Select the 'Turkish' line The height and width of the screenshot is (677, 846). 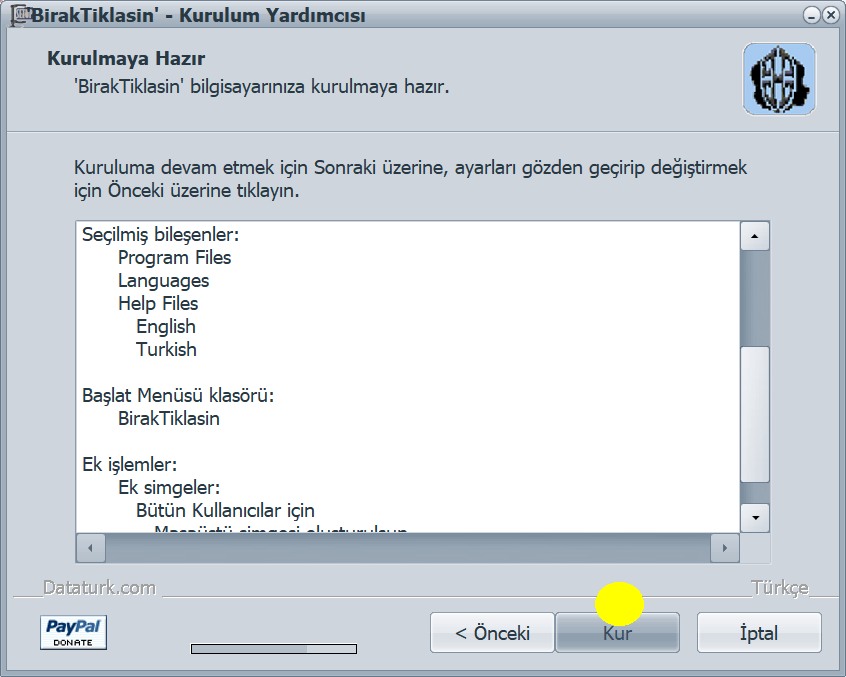click(x=166, y=350)
